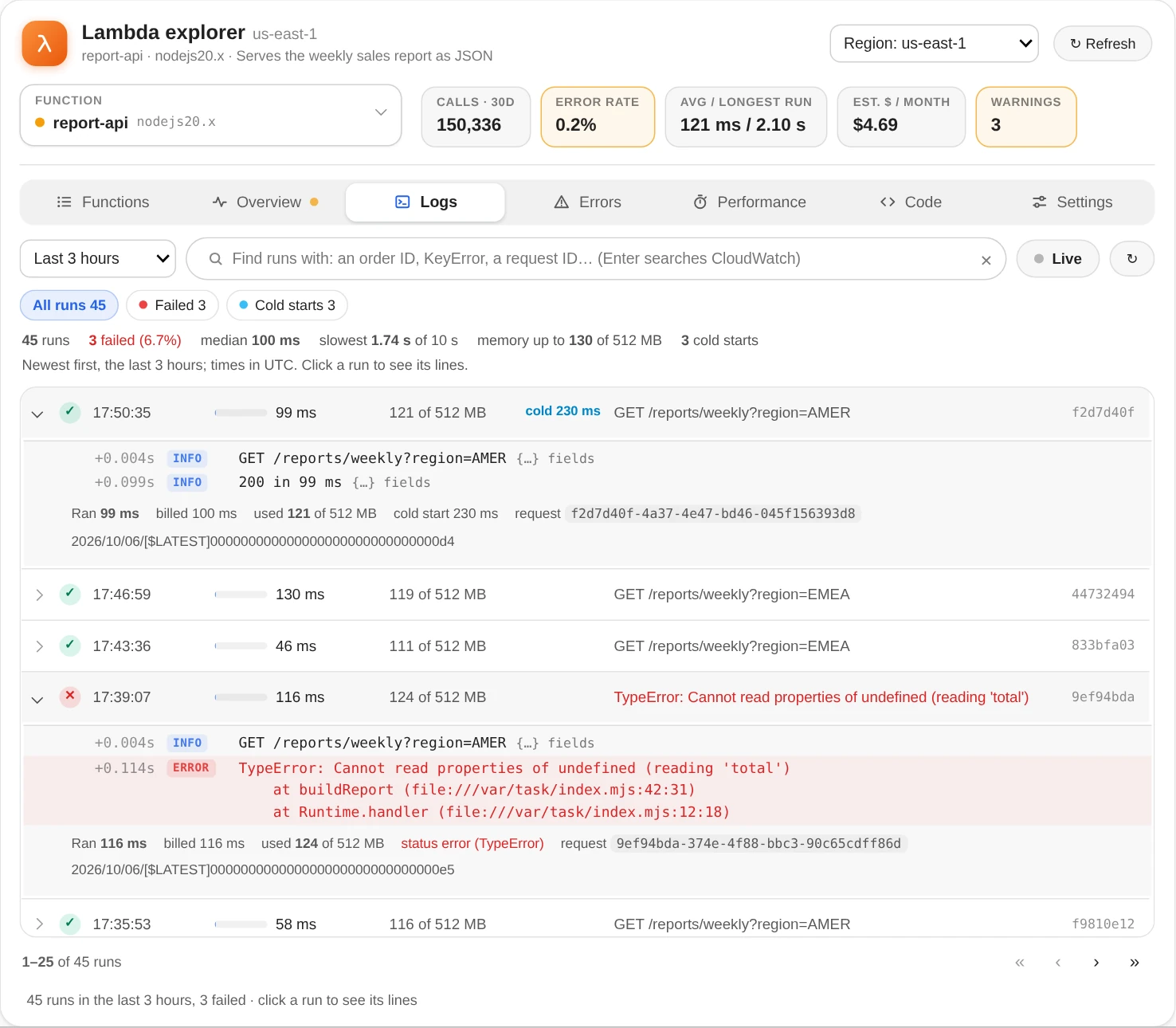Screen dimensions: 1176x1028
Task: Select the Logs tab
Action: [425, 202]
